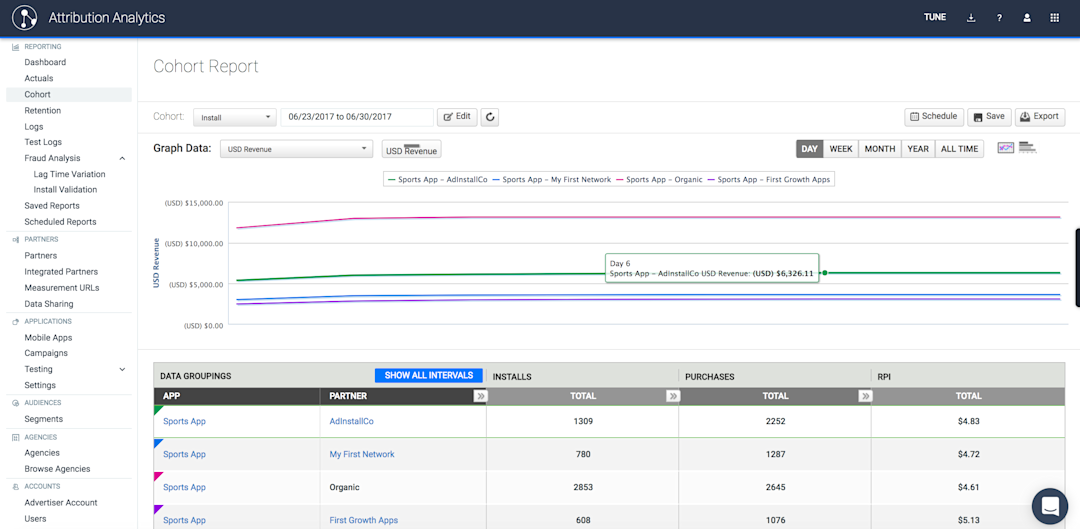Toggle Sports App – First Growth Apps legend
Image resolution: width=1080 pixels, height=529 pixels.
point(769,179)
